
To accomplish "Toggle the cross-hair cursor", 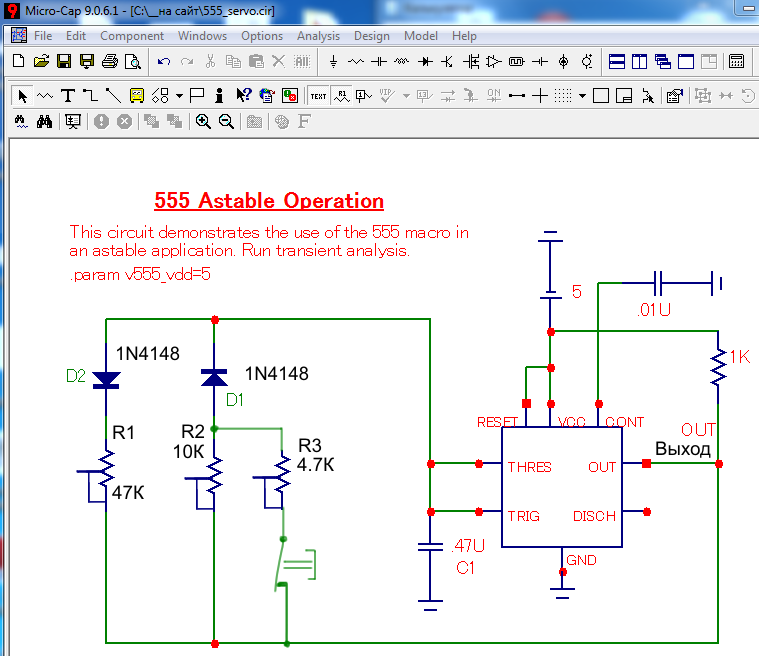I will (540, 97).
